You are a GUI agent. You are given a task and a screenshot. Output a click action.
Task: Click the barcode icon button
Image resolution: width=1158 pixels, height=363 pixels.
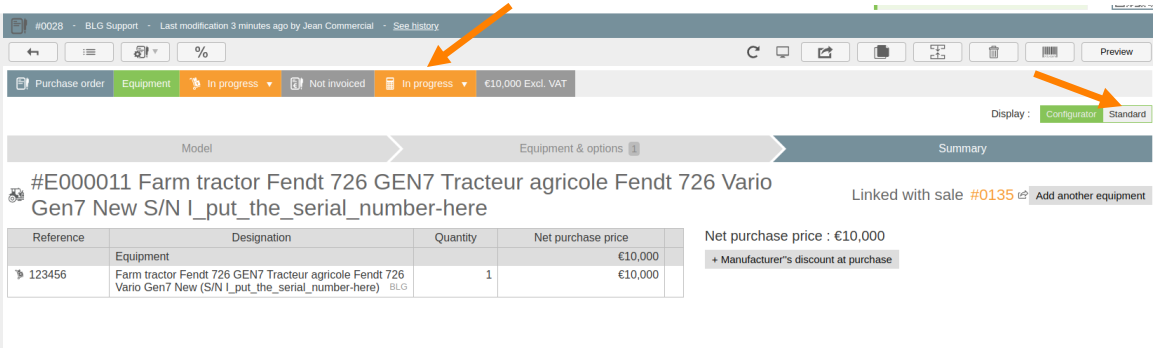1049,52
